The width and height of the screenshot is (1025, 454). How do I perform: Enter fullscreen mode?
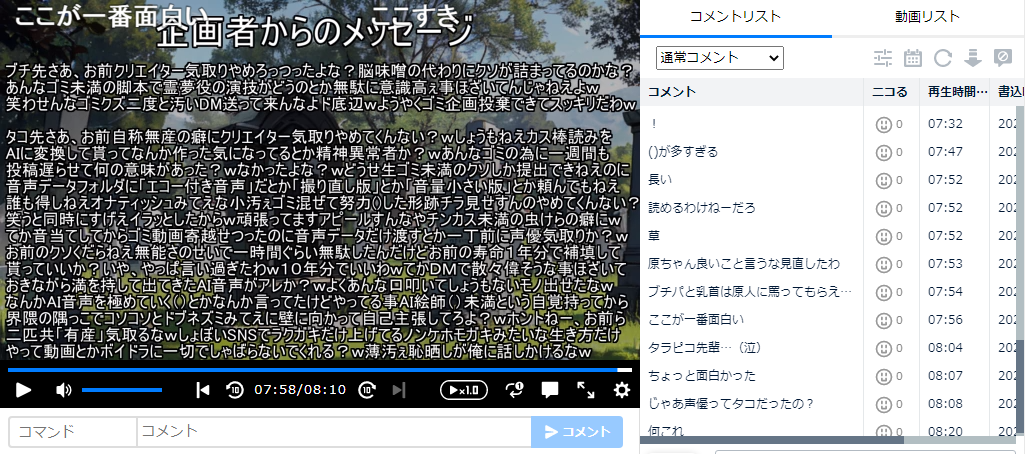(586, 391)
